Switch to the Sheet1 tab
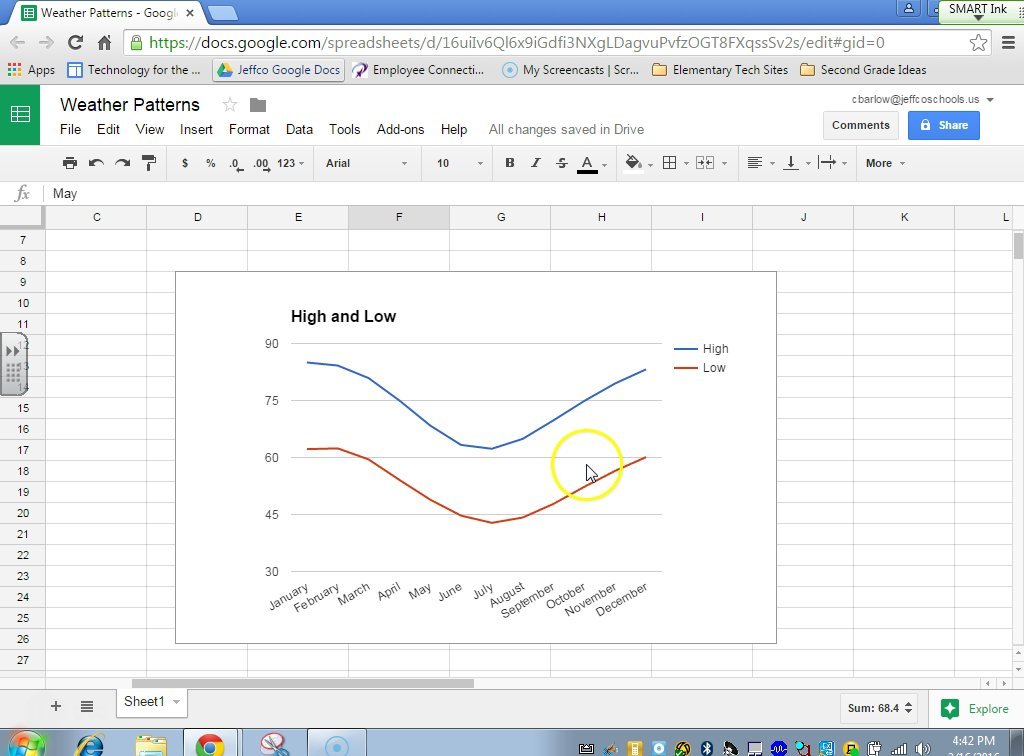 [x=144, y=702]
